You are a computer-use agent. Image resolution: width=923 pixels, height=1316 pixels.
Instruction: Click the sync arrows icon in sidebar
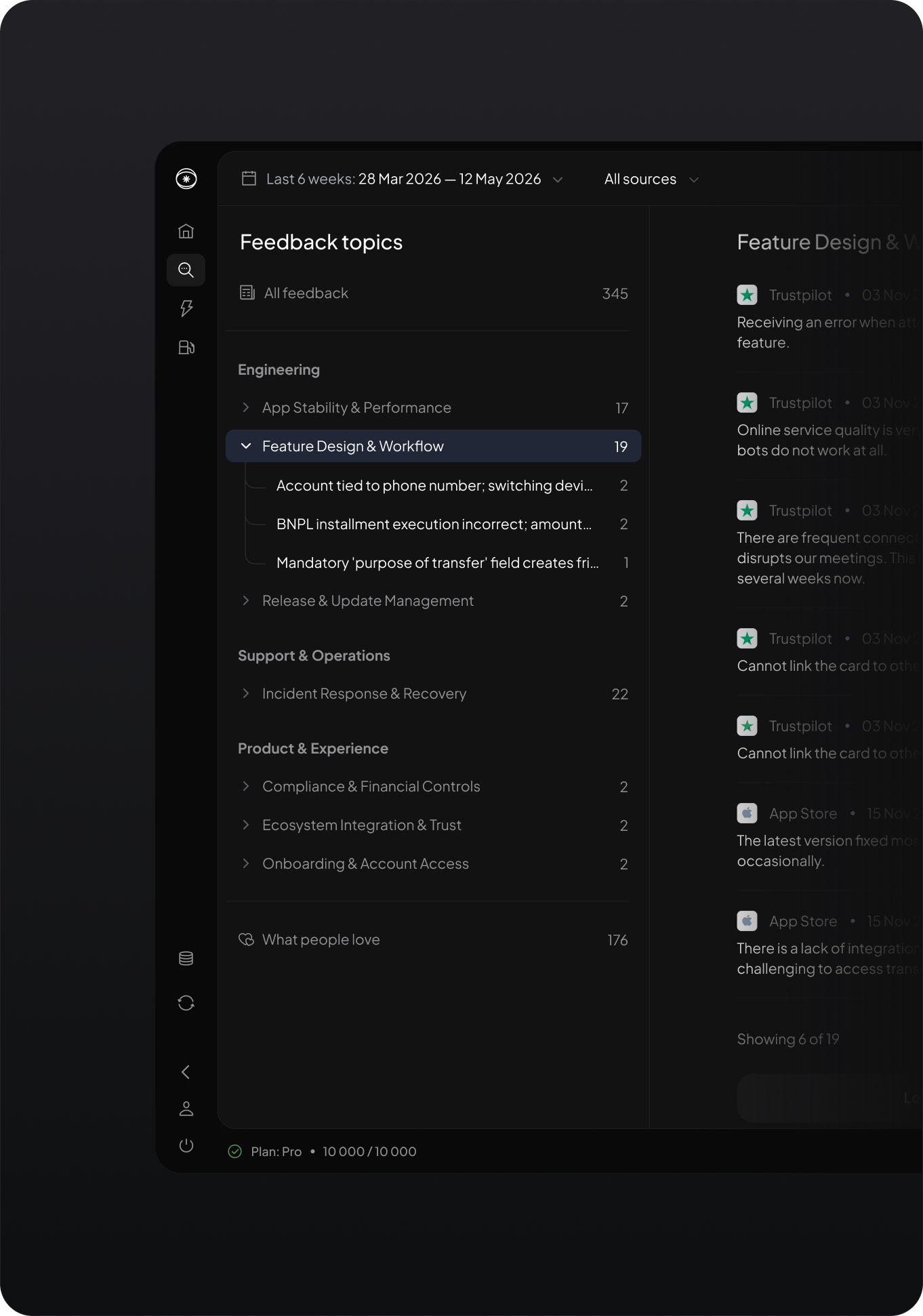click(186, 1003)
